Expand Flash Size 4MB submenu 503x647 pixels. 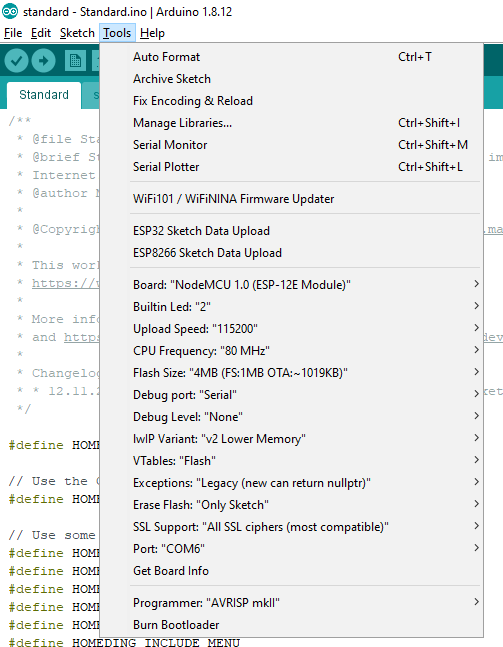click(291, 373)
